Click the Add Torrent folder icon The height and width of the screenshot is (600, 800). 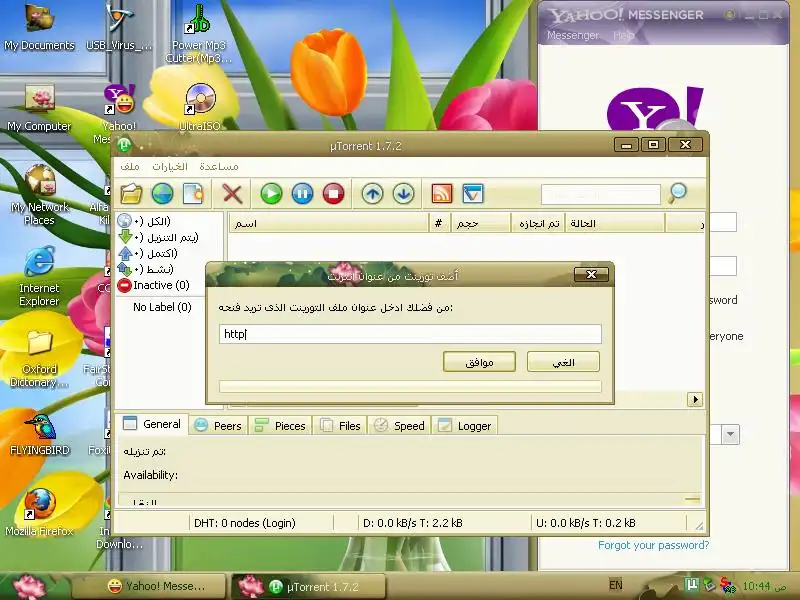point(131,194)
